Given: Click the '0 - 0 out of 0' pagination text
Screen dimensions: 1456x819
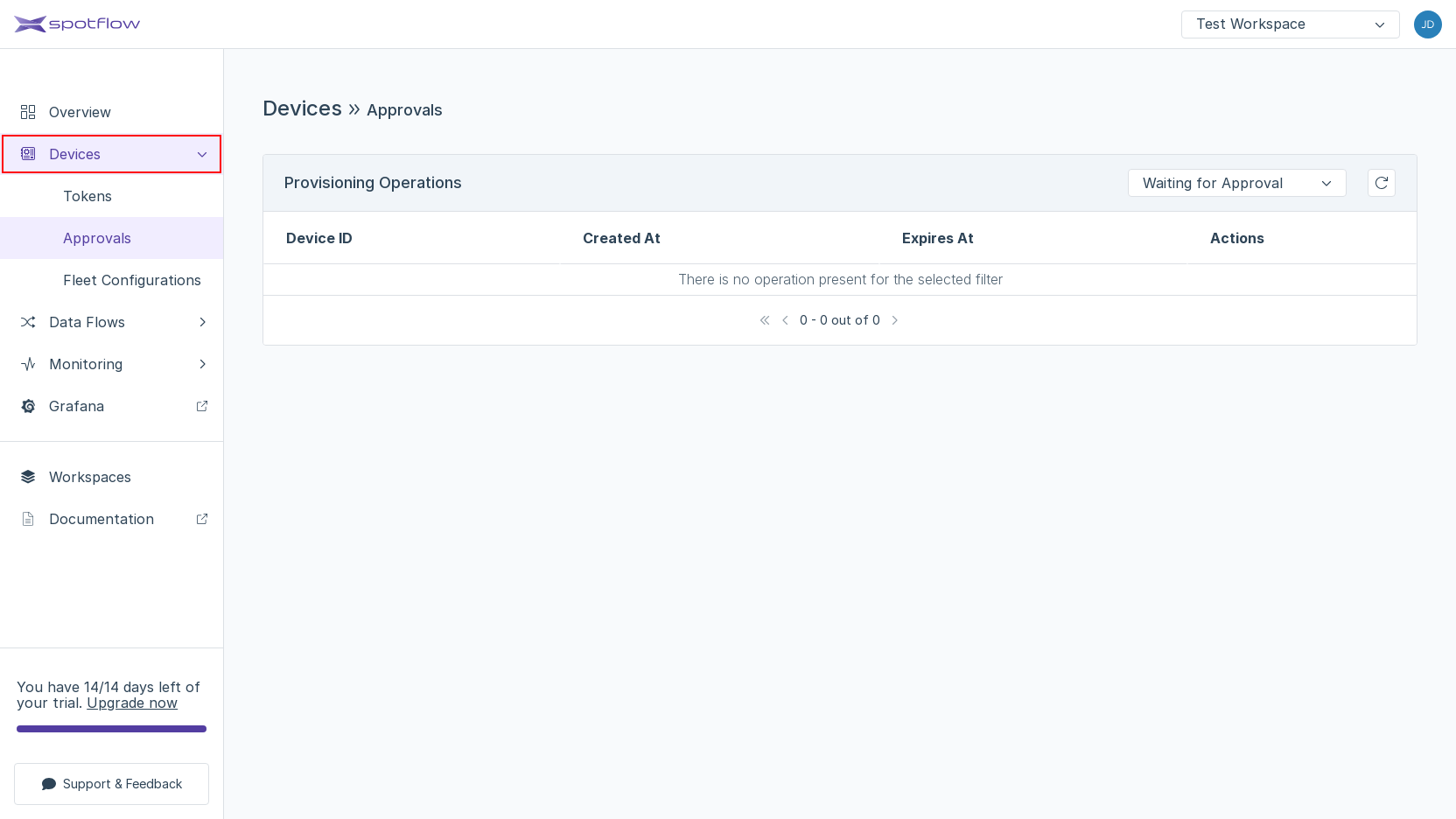Looking at the screenshot, I should pyautogui.click(x=840, y=320).
